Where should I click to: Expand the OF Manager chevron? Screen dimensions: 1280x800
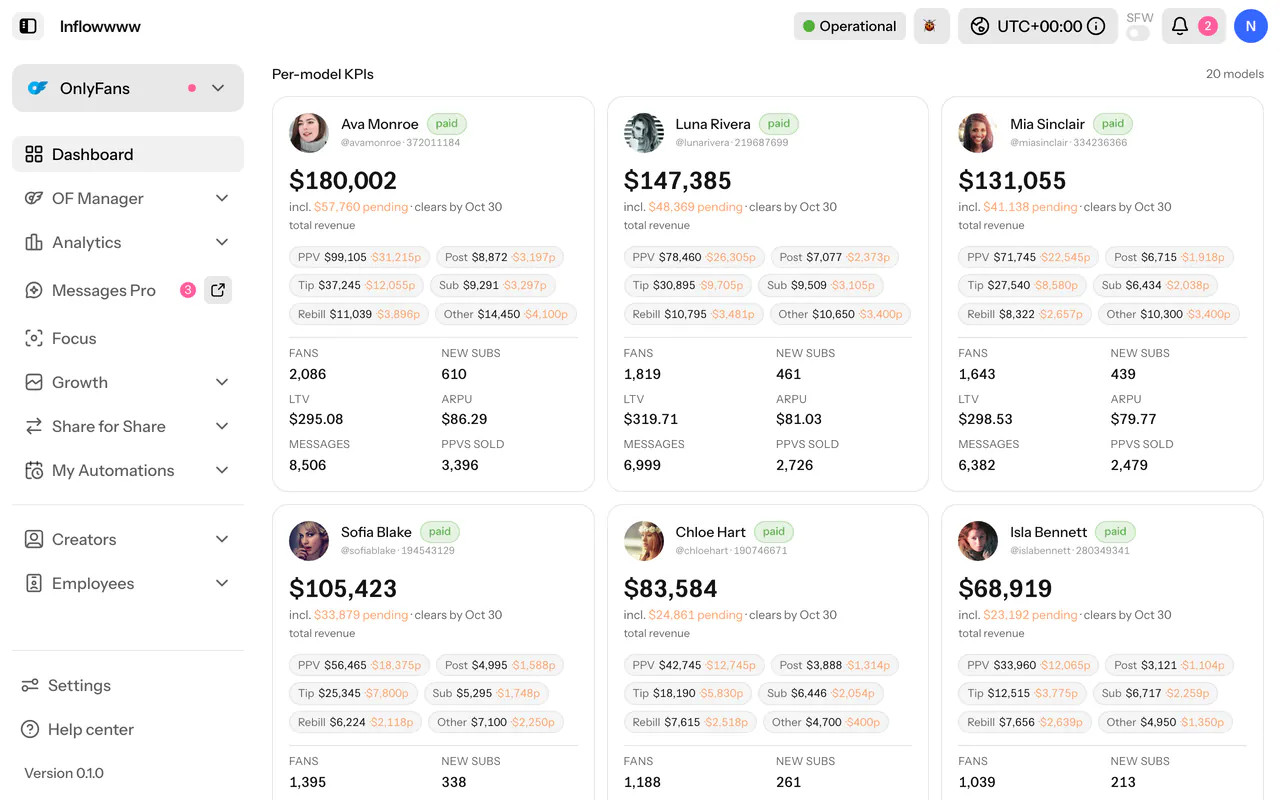tap(222, 198)
